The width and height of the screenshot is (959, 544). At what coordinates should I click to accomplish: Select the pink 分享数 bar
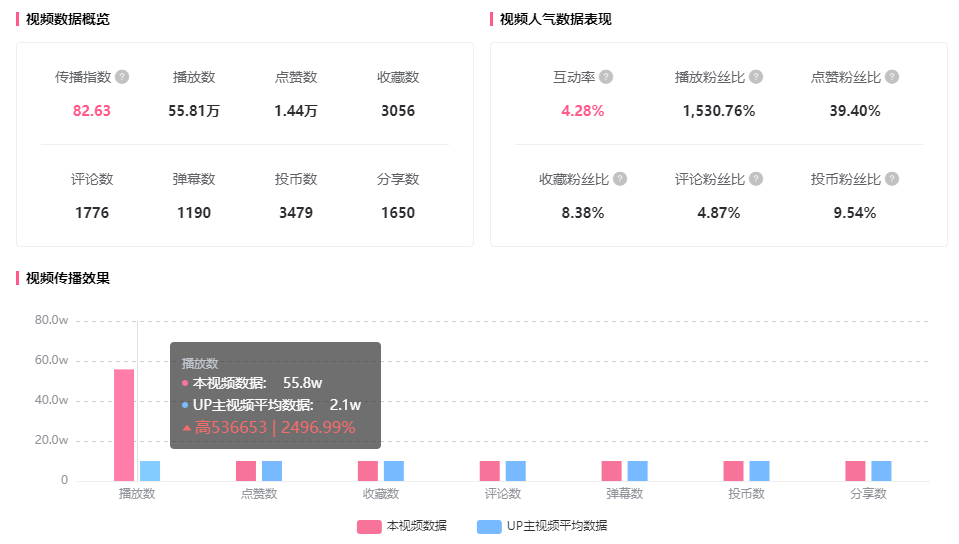pyautogui.click(x=855, y=471)
